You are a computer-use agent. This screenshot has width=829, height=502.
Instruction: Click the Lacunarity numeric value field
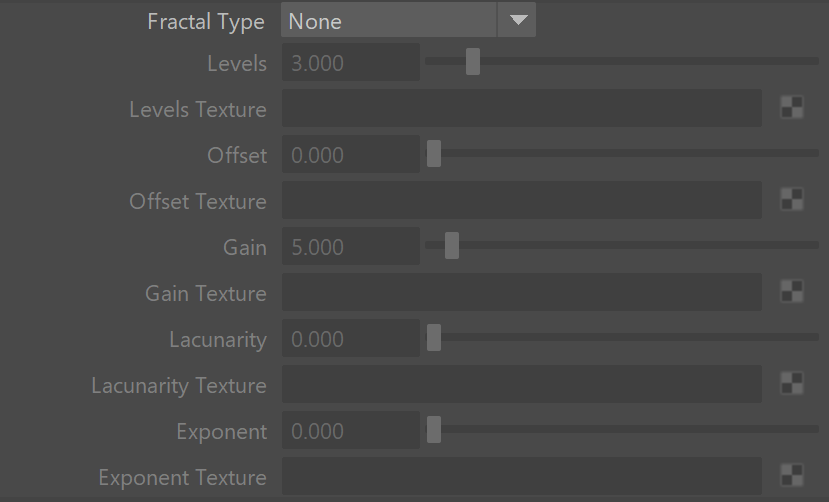[x=351, y=338]
